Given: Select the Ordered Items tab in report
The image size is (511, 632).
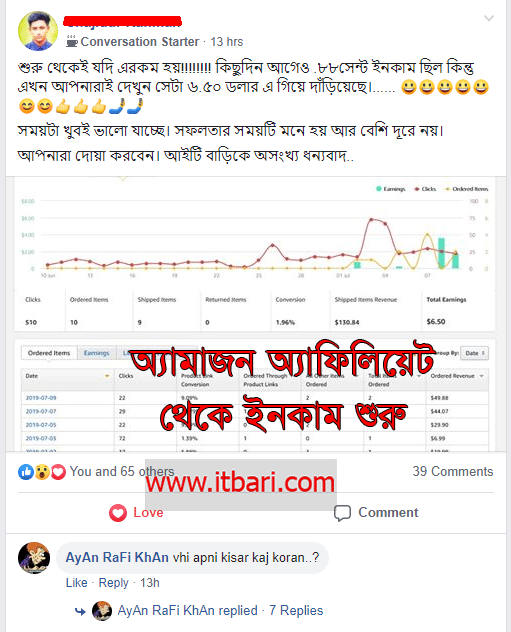Looking at the screenshot, I should (x=49, y=353).
